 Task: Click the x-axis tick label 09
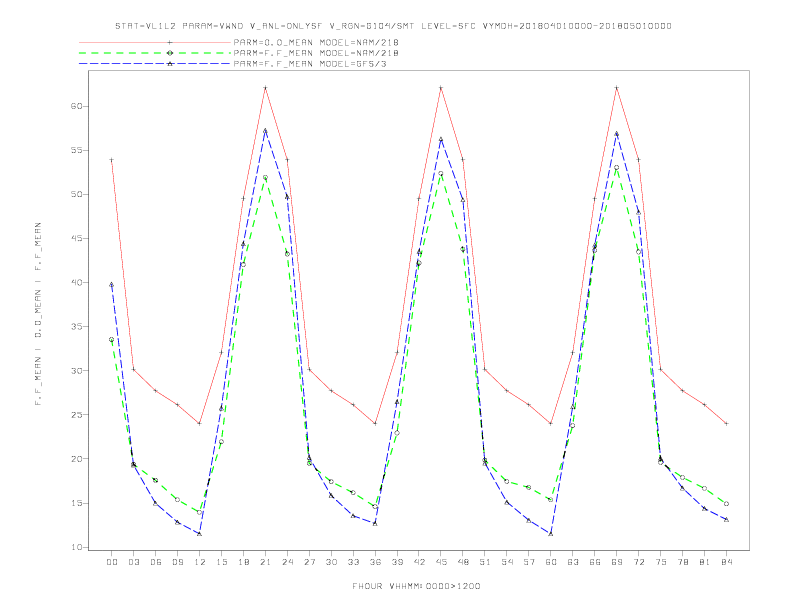tap(178, 563)
